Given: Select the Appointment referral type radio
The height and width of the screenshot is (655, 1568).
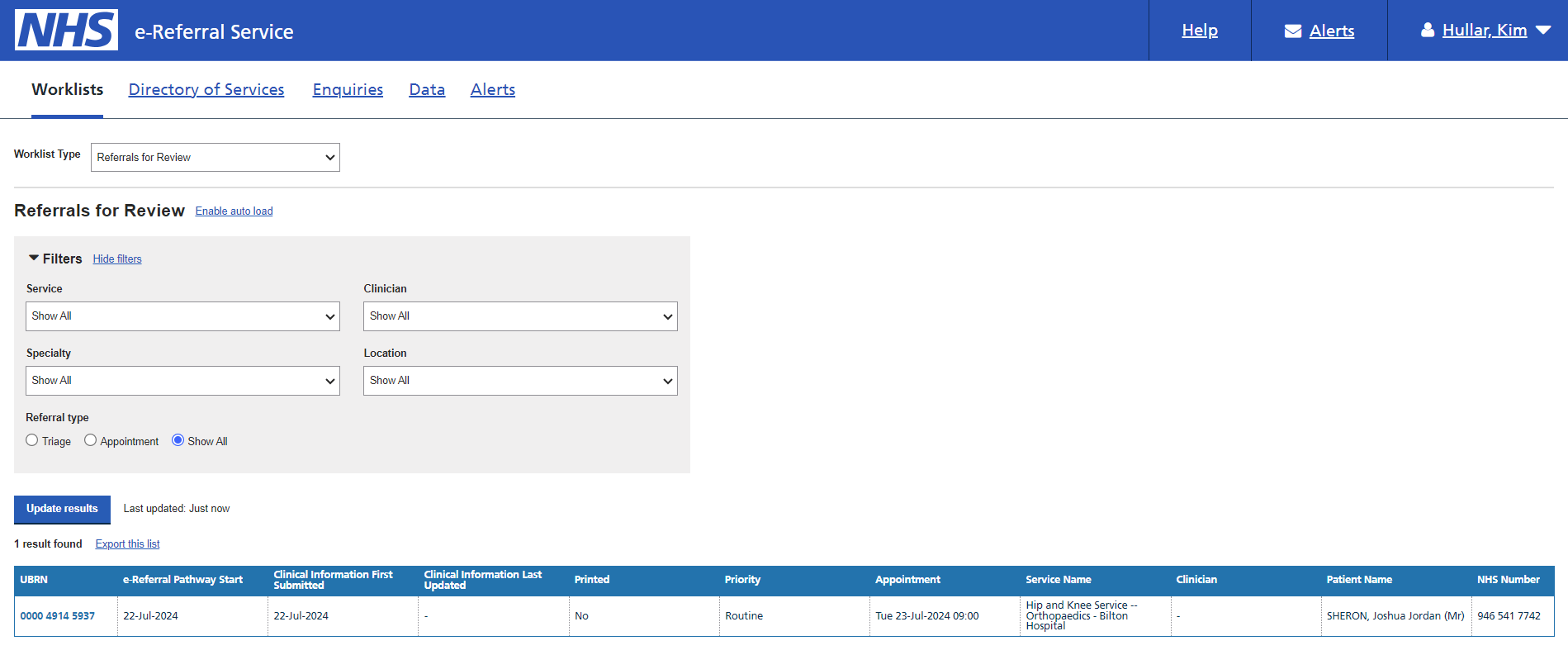Looking at the screenshot, I should click(x=91, y=440).
